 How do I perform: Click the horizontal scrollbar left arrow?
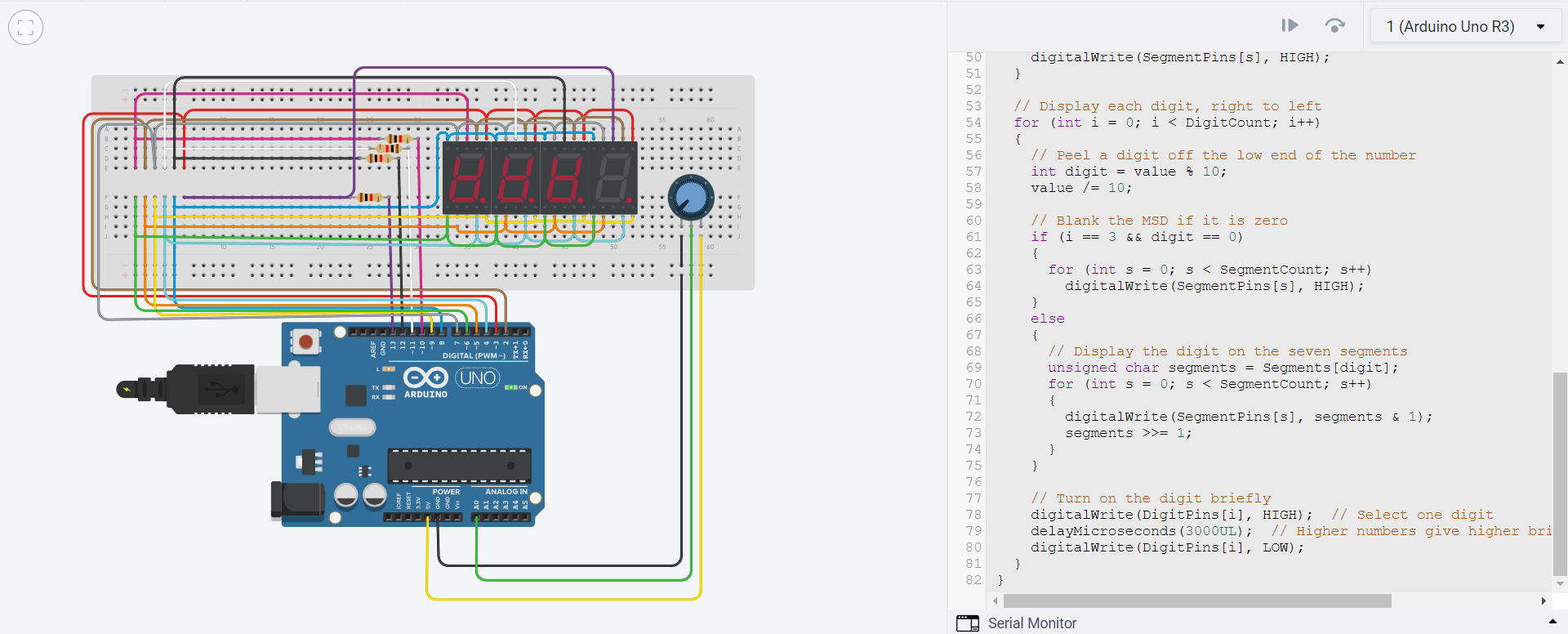click(995, 601)
